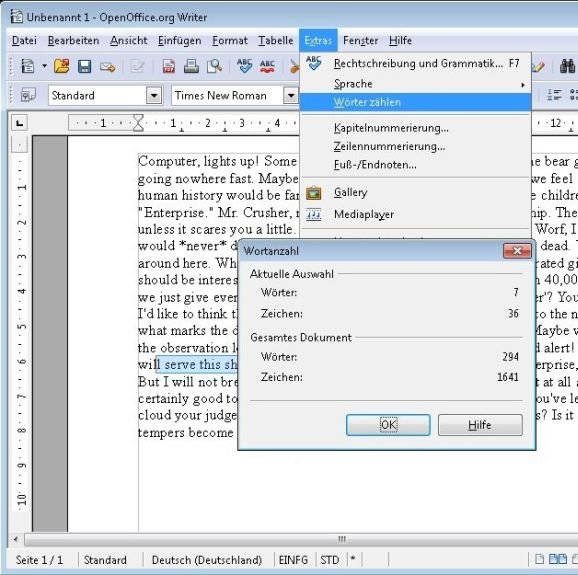Image resolution: width=578 pixels, height=575 pixels.
Task: Click the Edit file icon
Action: (x=137, y=67)
